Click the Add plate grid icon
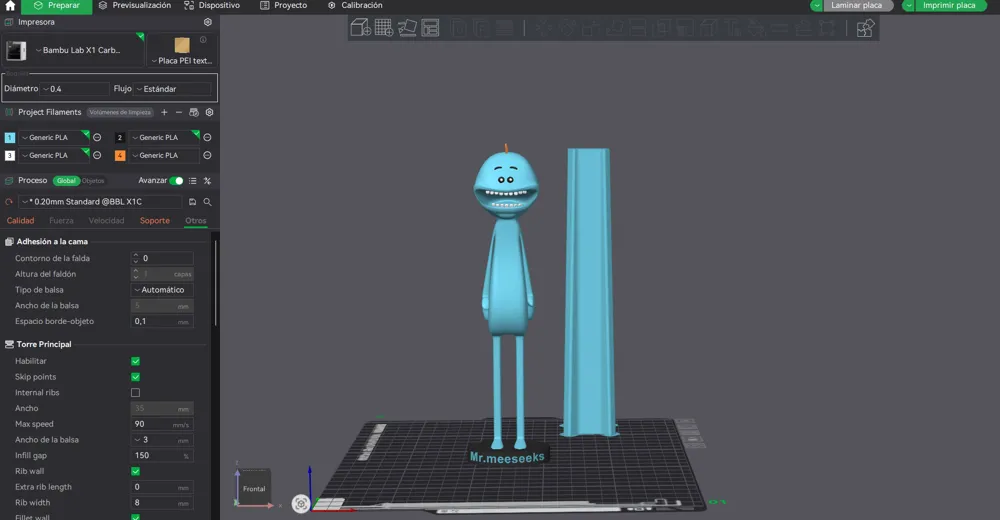This screenshot has width=1000, height=520. (x=384, y=28)
